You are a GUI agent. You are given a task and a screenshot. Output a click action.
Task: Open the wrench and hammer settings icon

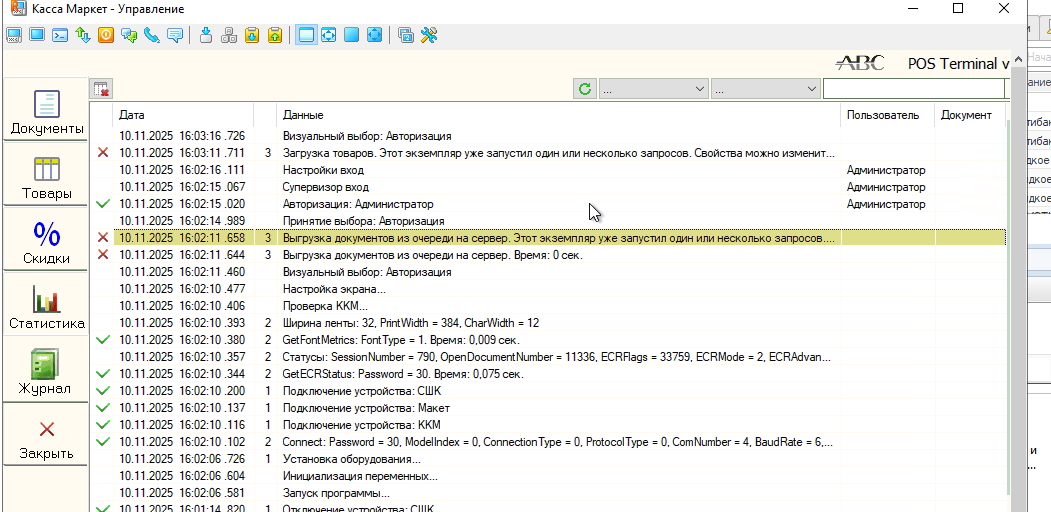[429, 35]
